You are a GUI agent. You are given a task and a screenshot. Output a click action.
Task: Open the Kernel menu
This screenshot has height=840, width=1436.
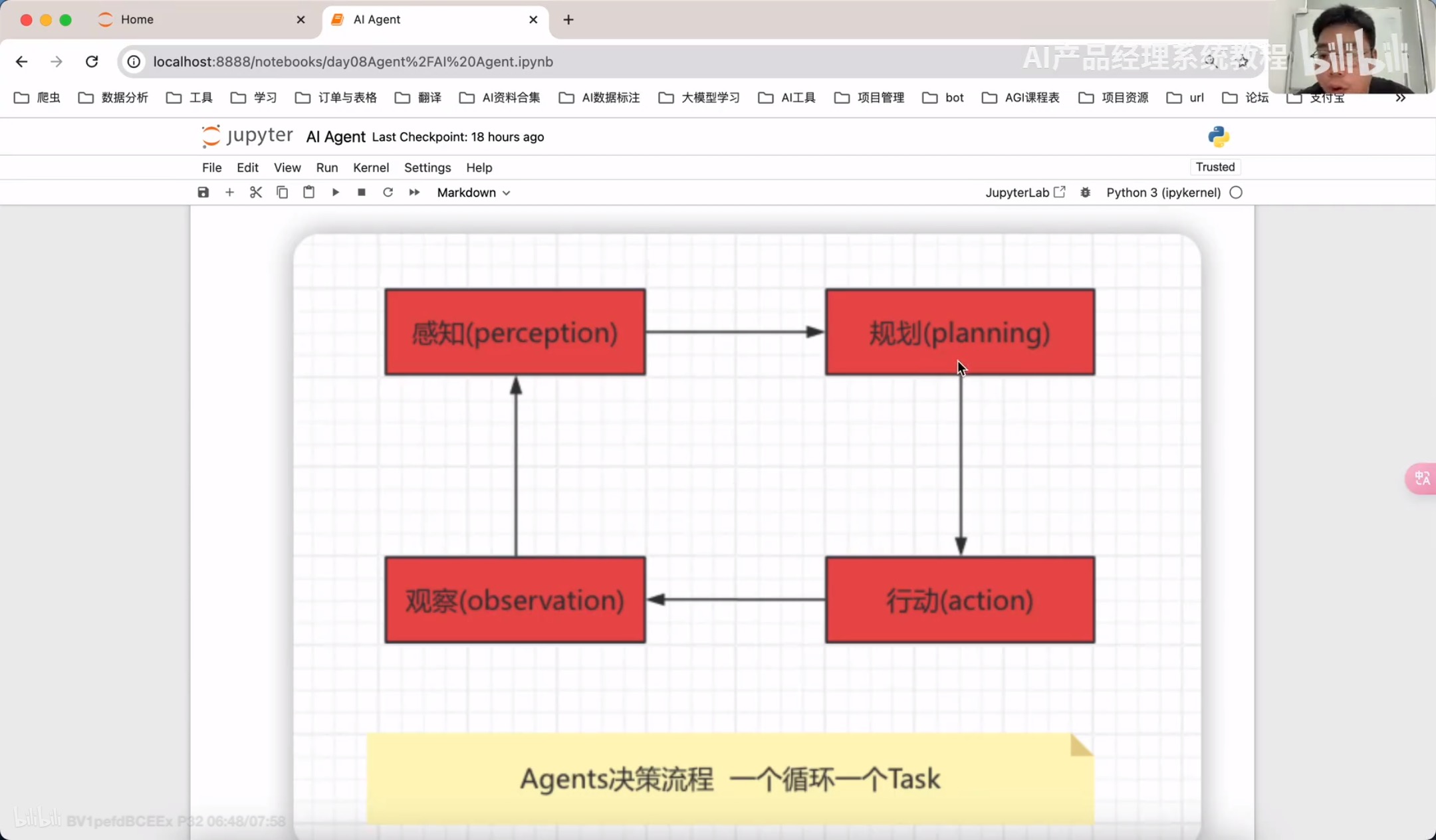370,167
